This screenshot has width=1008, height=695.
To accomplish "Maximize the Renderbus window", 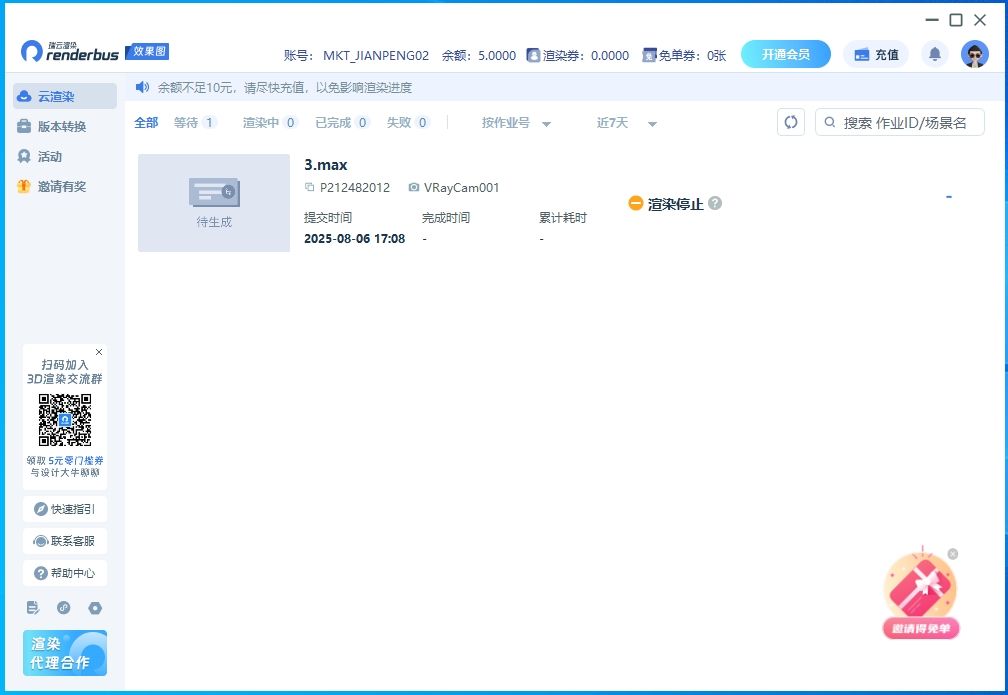I will [956, 20].
